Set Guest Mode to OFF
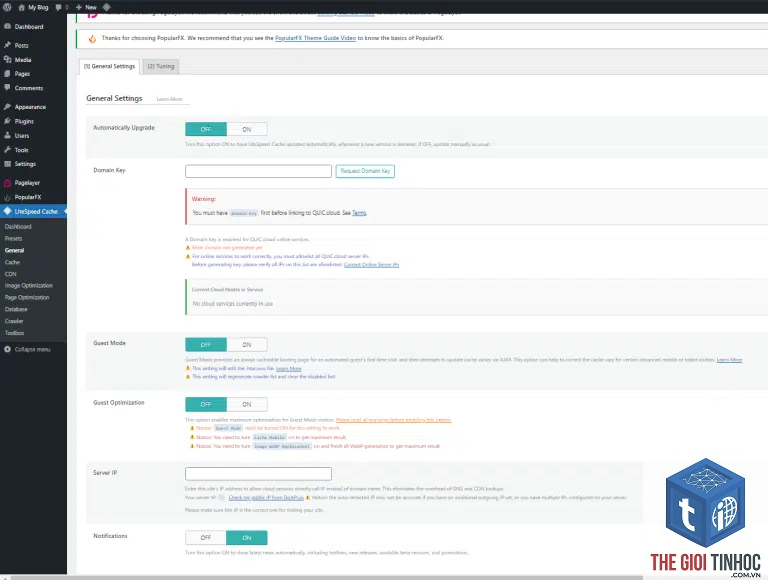Screen dimensions: 768x580 (206, 344)
